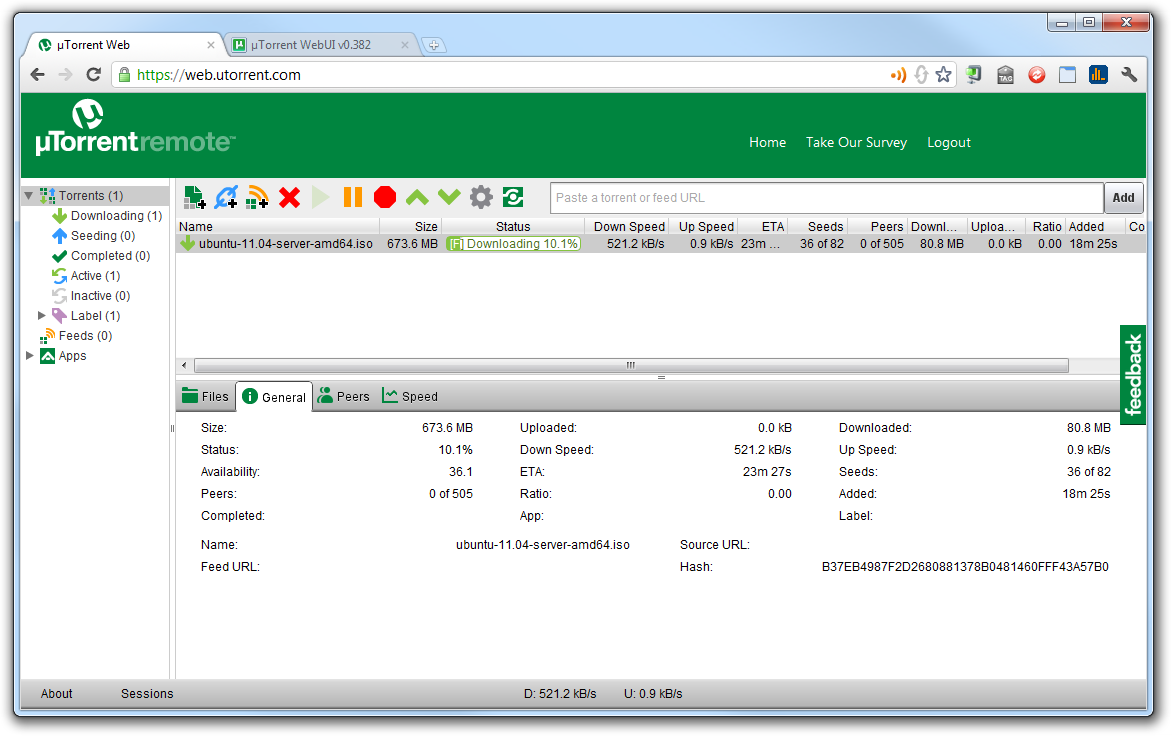The image size is (1172, 736).
Task: Click the Home link
Action: (x=768, y=143)
